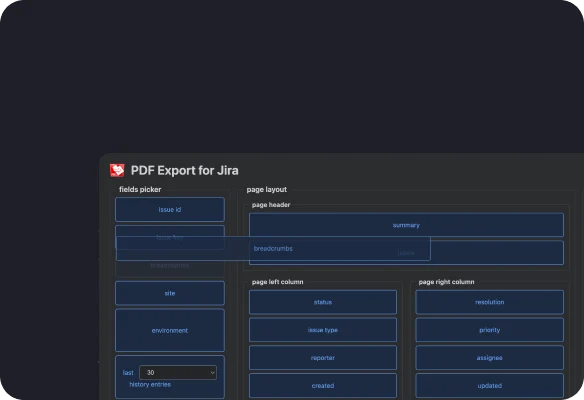The width and height of the screenshot is (584, 400).
Task: Select the priority block
Action: pyautogui.click(x=490, y=330)
